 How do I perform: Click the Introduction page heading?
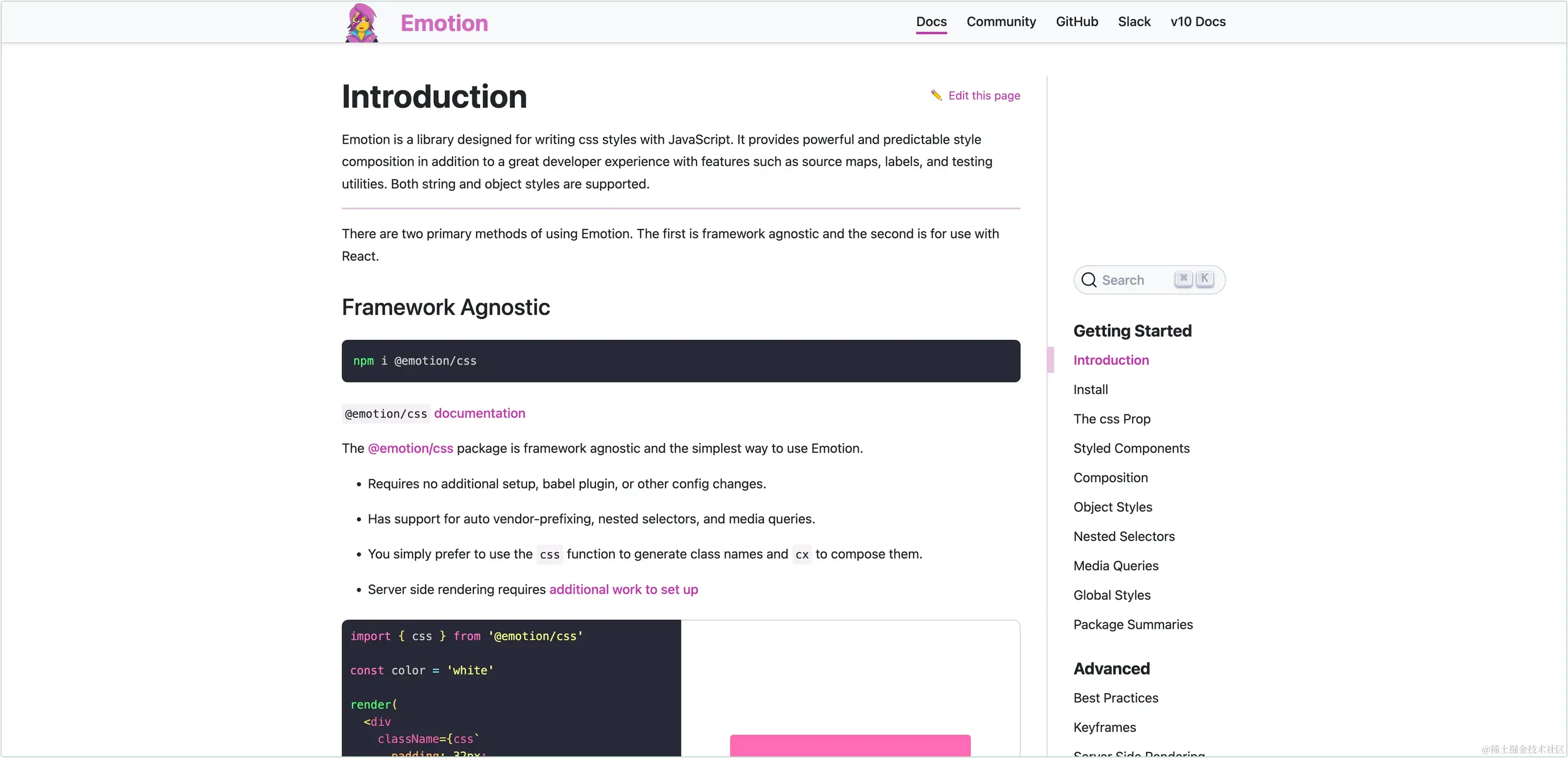434,97
